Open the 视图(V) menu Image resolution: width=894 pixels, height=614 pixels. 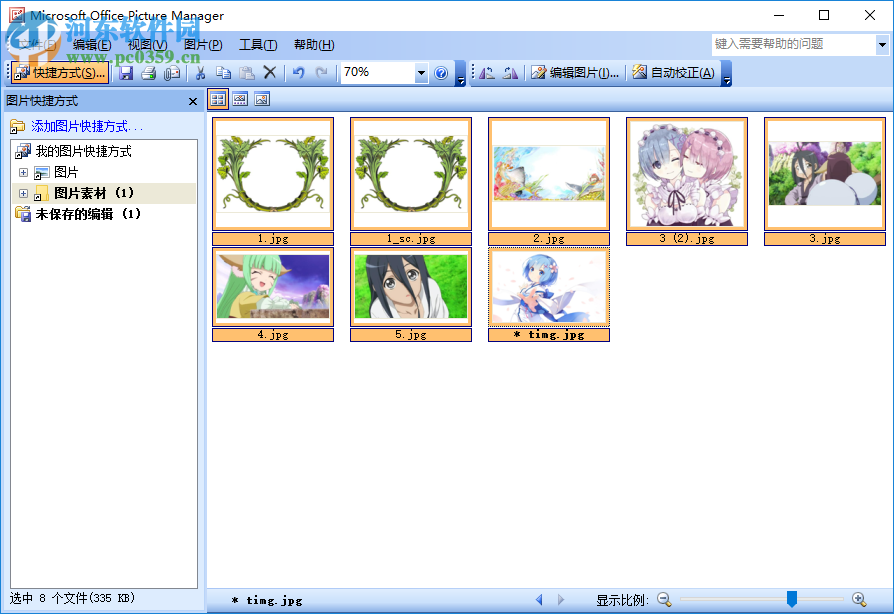point(148,45)
